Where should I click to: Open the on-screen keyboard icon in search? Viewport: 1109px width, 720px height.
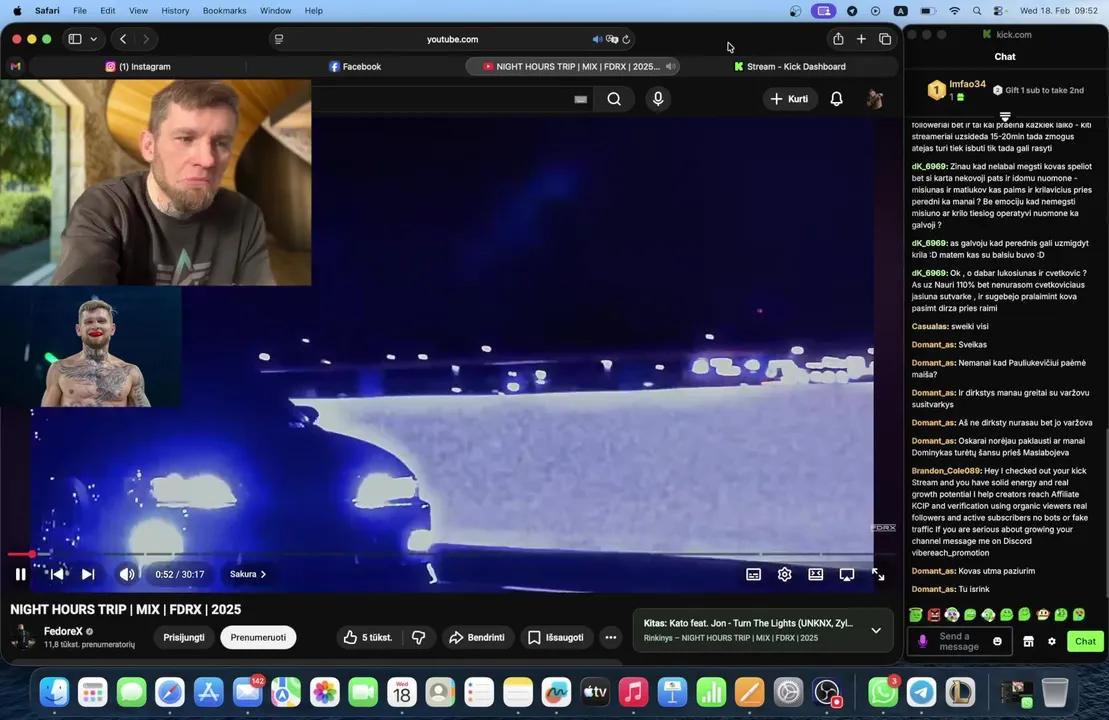tap(581, 99)
